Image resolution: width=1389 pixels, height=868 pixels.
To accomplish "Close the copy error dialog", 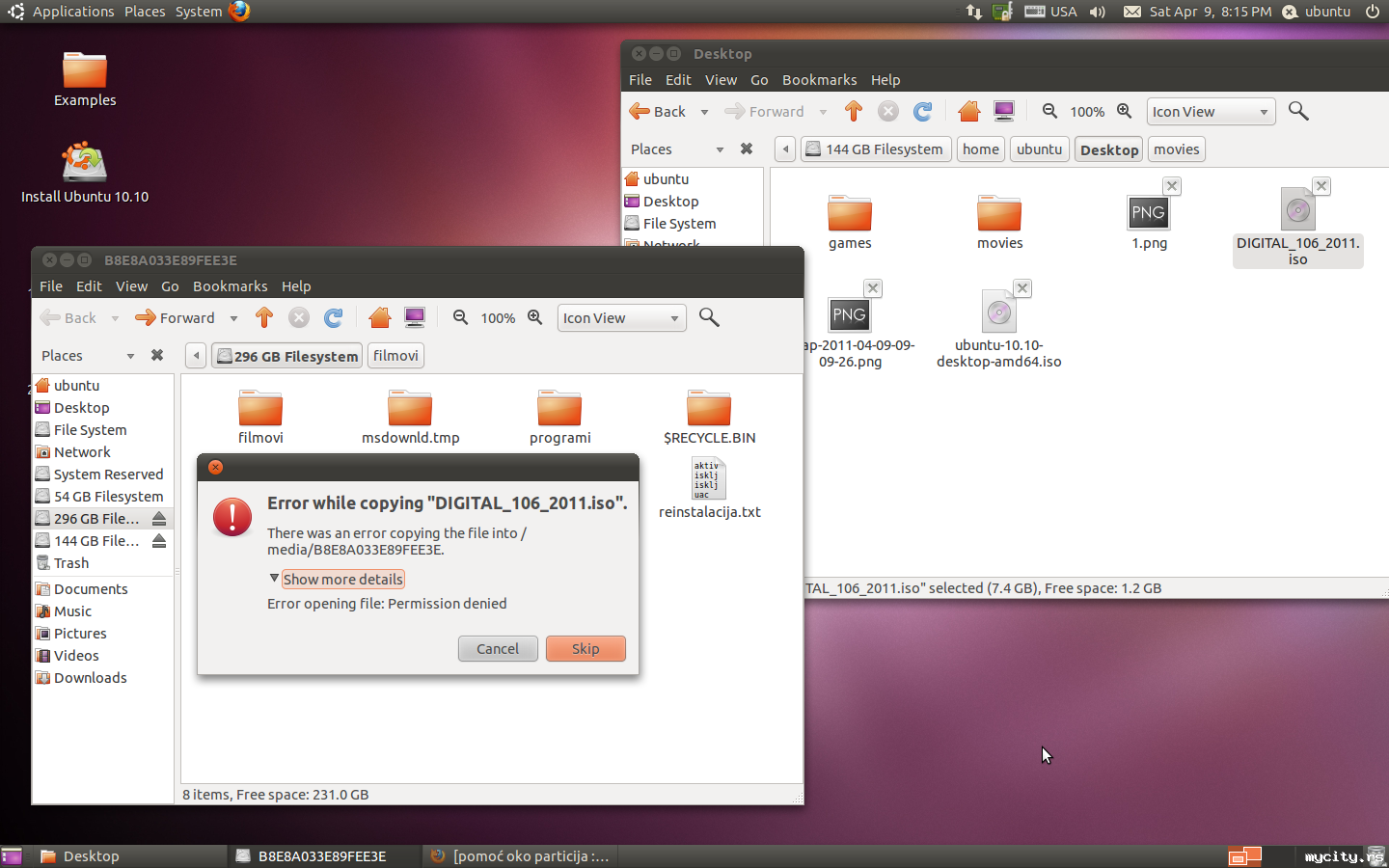I will click(x=216, y=467).
